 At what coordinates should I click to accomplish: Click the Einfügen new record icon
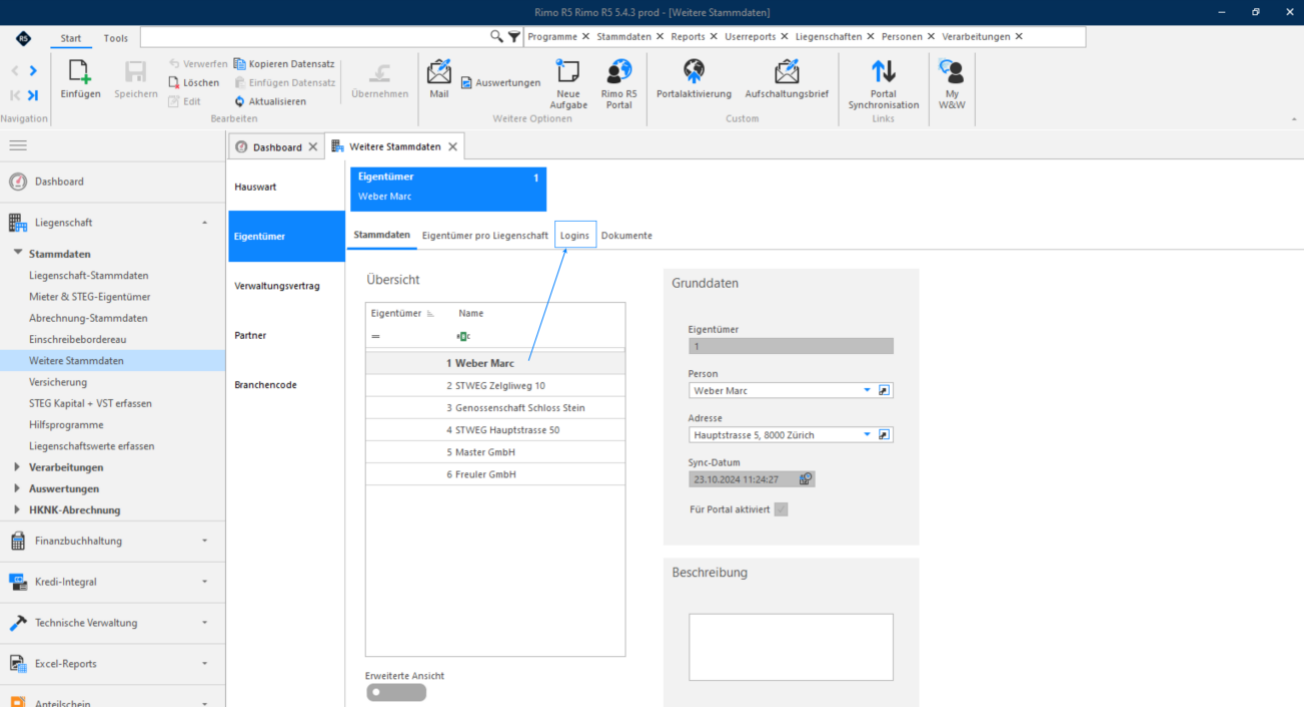pyautogui.click(x=80, y=72)
